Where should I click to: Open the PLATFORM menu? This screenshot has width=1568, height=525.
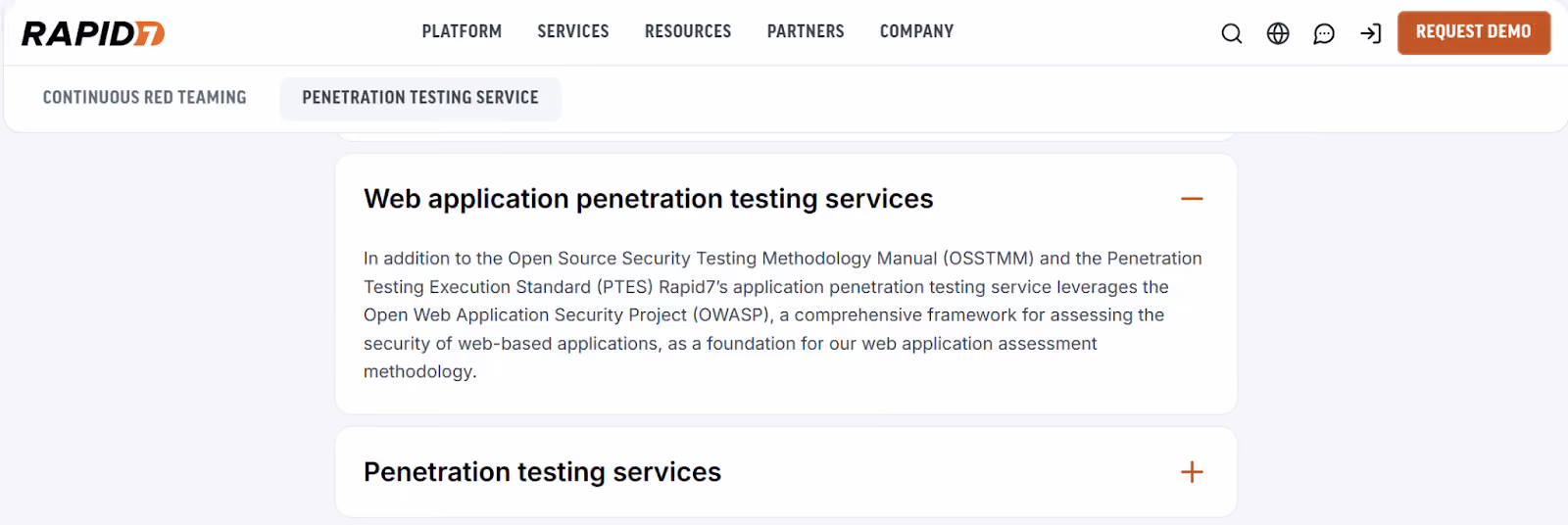pyautogui.click(x=462, y=31)
